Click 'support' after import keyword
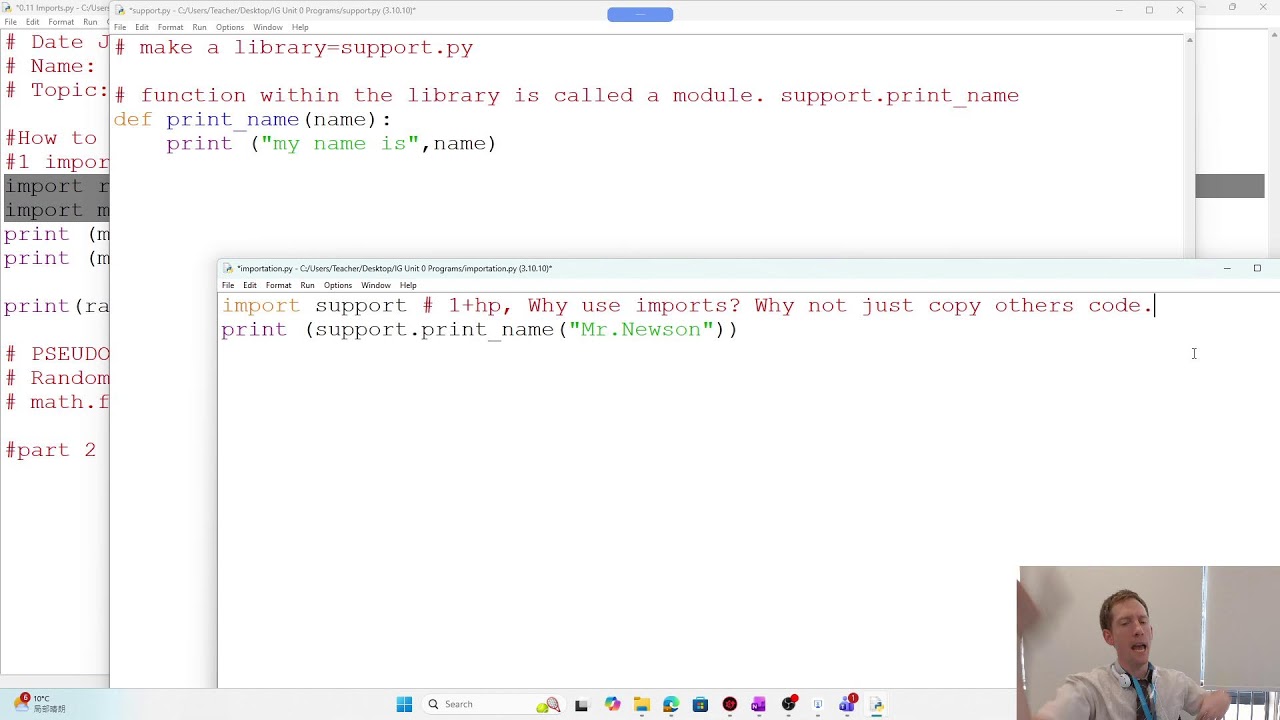This screenshot has height=720, width=1280. coord(361,305)
